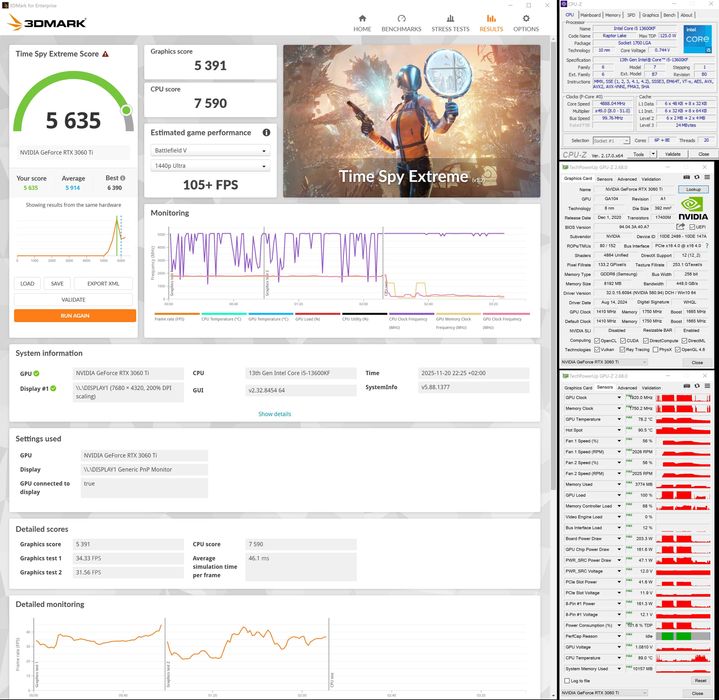Open the GPU Clock sensor dropdown arrow

click(619, 397)
